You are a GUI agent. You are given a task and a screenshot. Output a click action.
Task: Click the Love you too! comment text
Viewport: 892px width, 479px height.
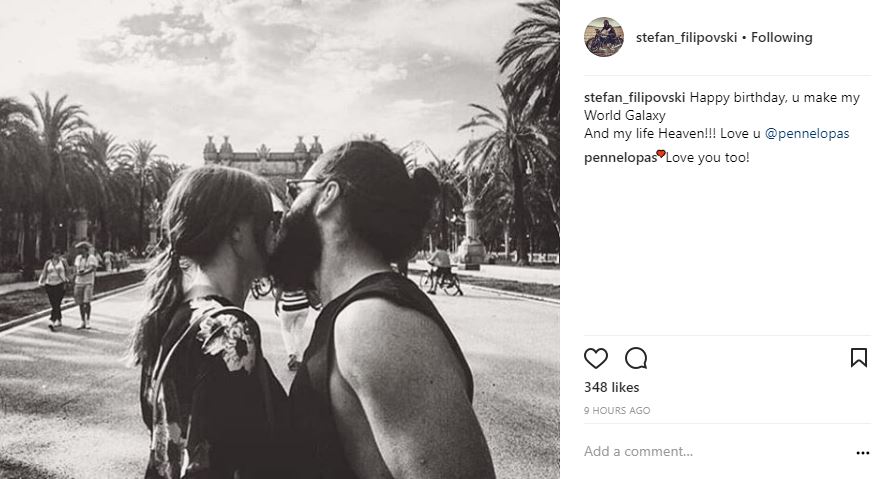708,158
